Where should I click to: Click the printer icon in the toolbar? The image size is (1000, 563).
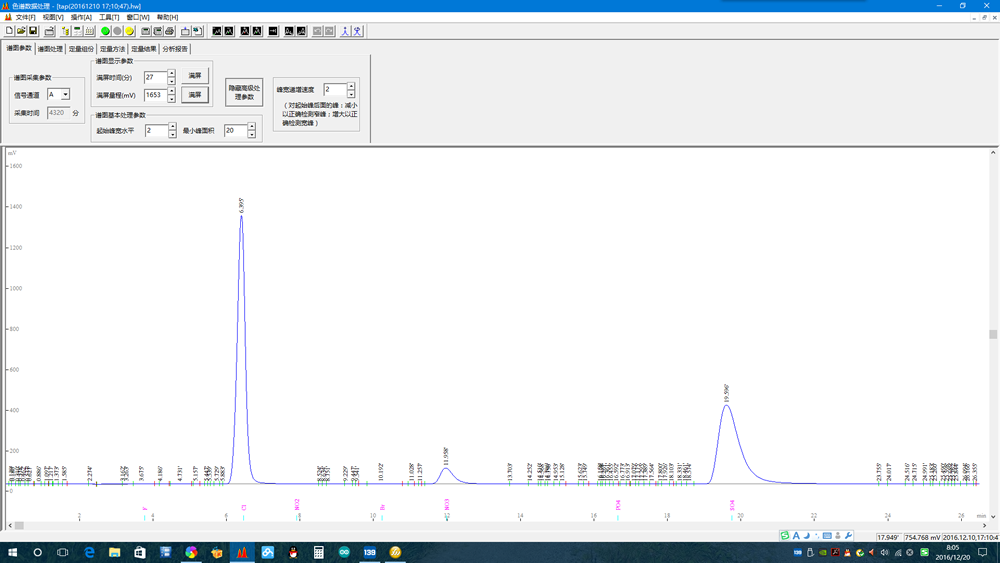tap(169, 31)
